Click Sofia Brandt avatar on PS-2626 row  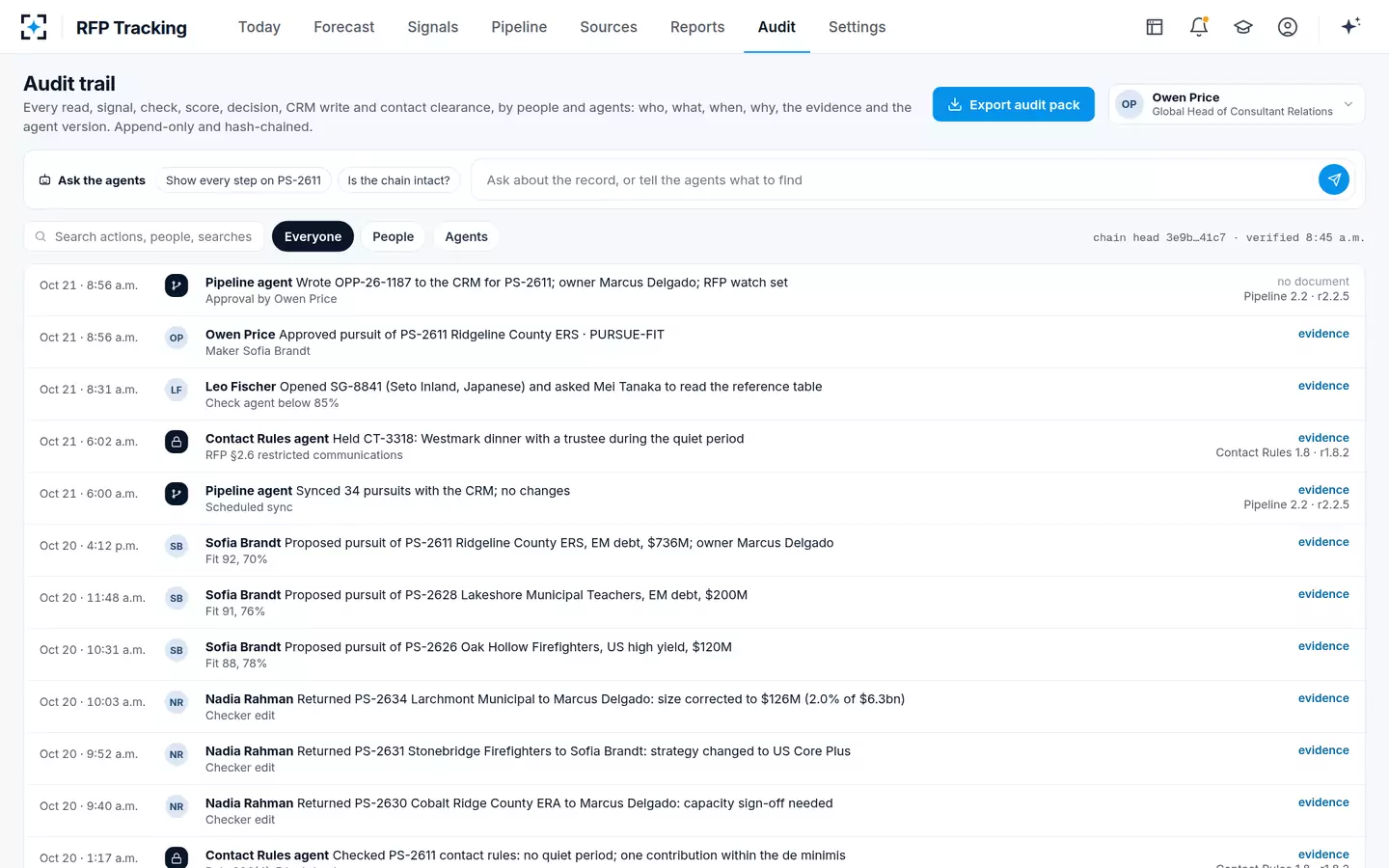point(177,650)
